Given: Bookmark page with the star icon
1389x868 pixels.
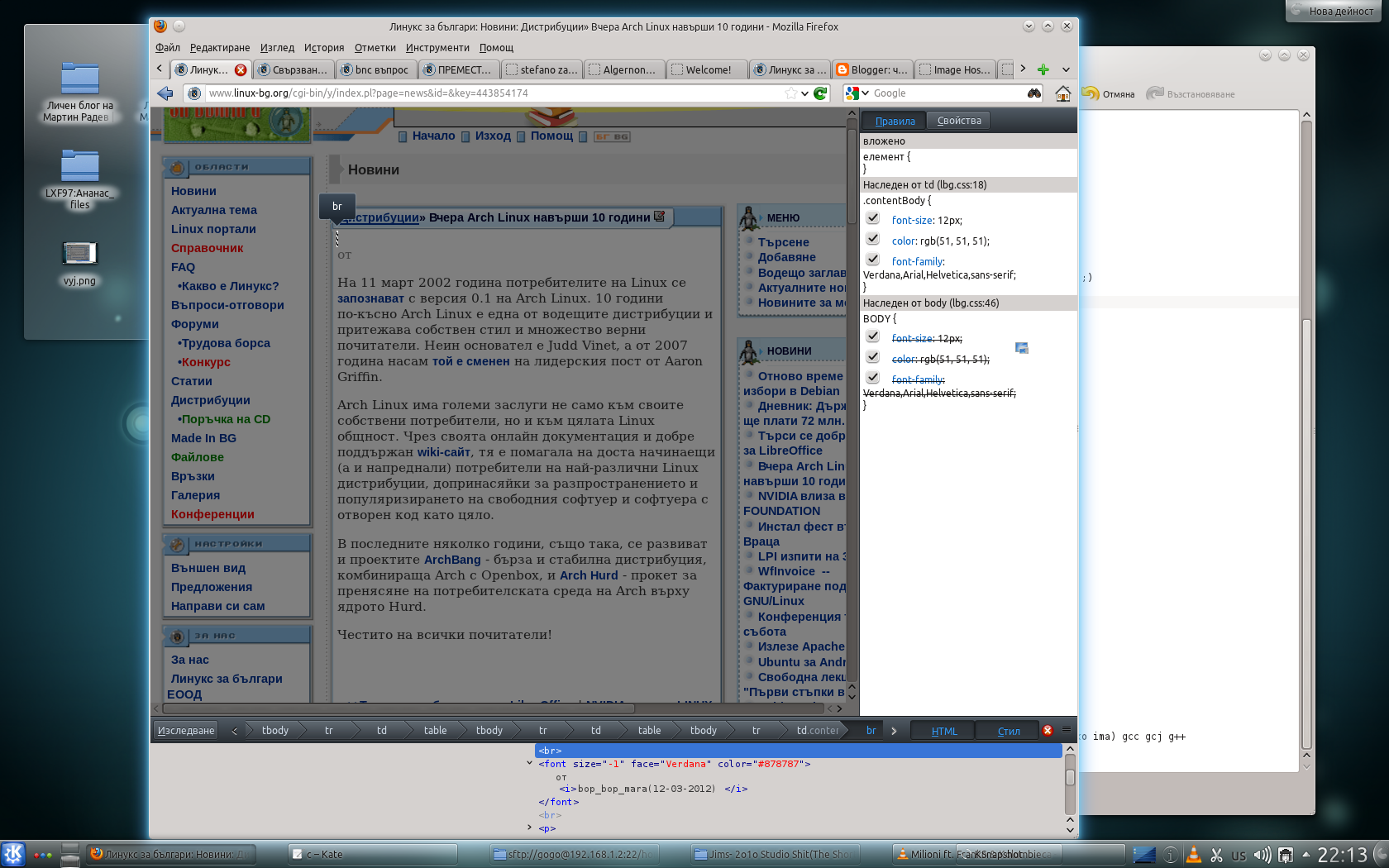Looking at the screenshot, I should tap(791, 93).
